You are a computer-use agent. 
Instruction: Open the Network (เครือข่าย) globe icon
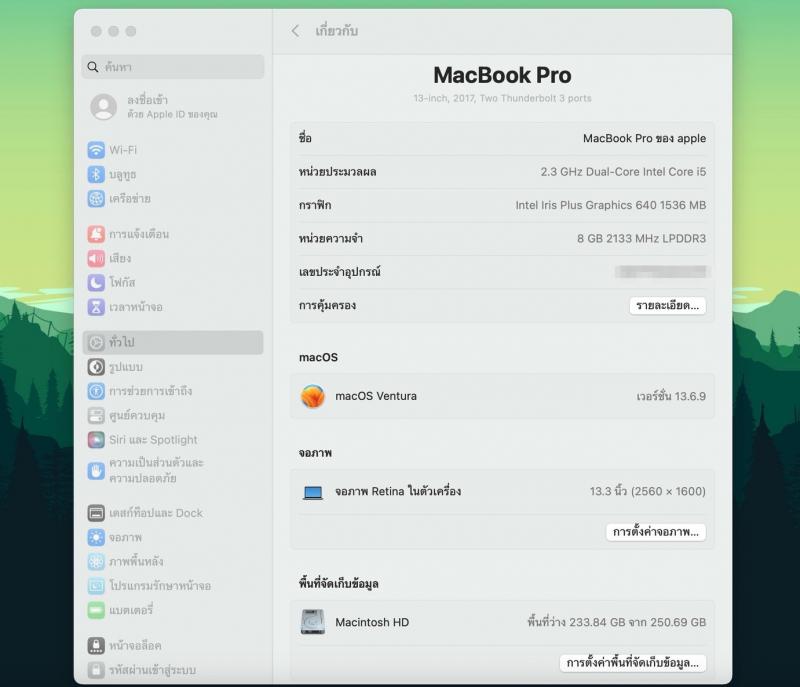click(x=96, y=198)
